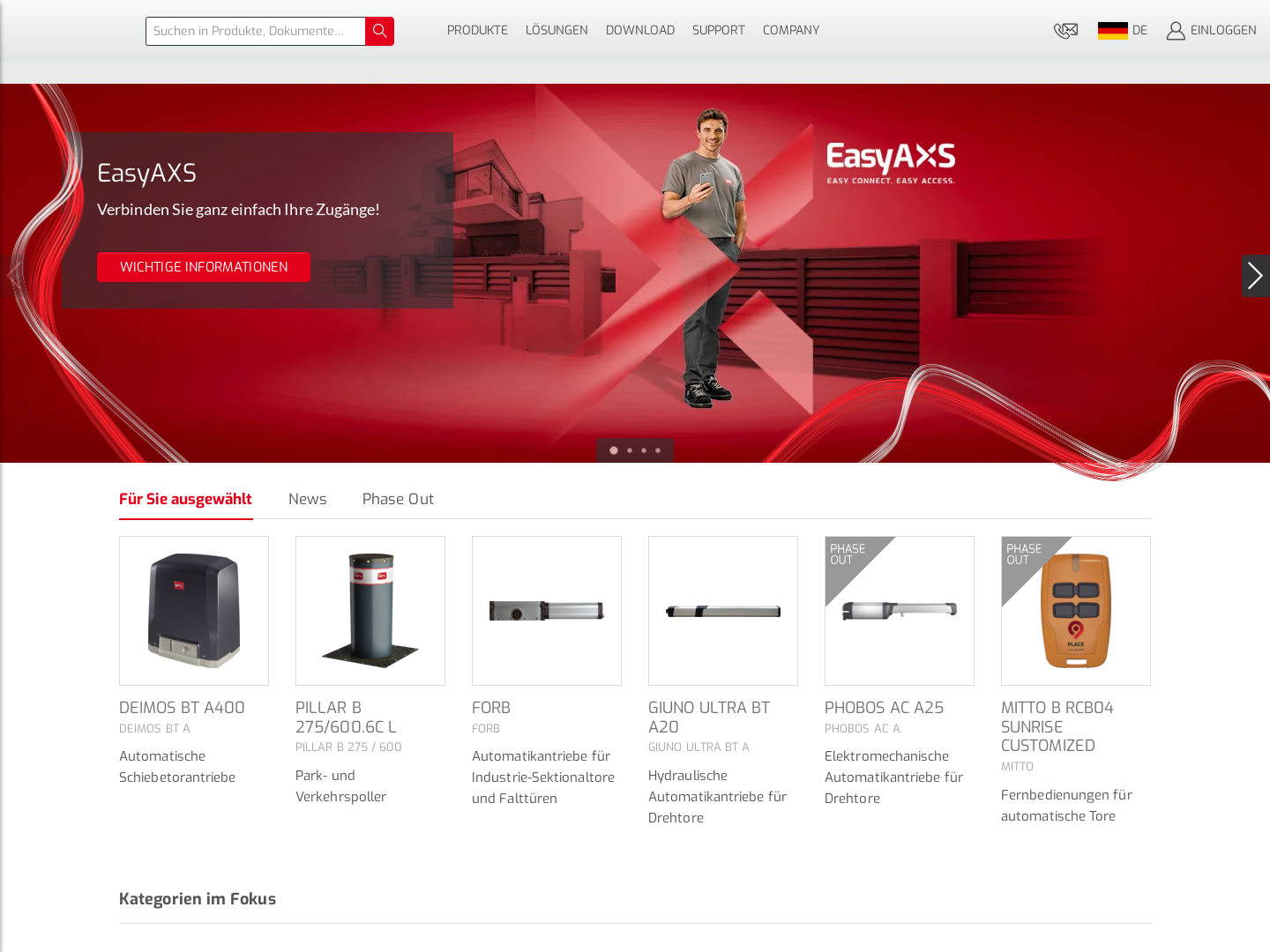Open the contact phone and mail icon
Image resolution: width=1270 pixels, height=952 pixels.
click(1065, 31)
